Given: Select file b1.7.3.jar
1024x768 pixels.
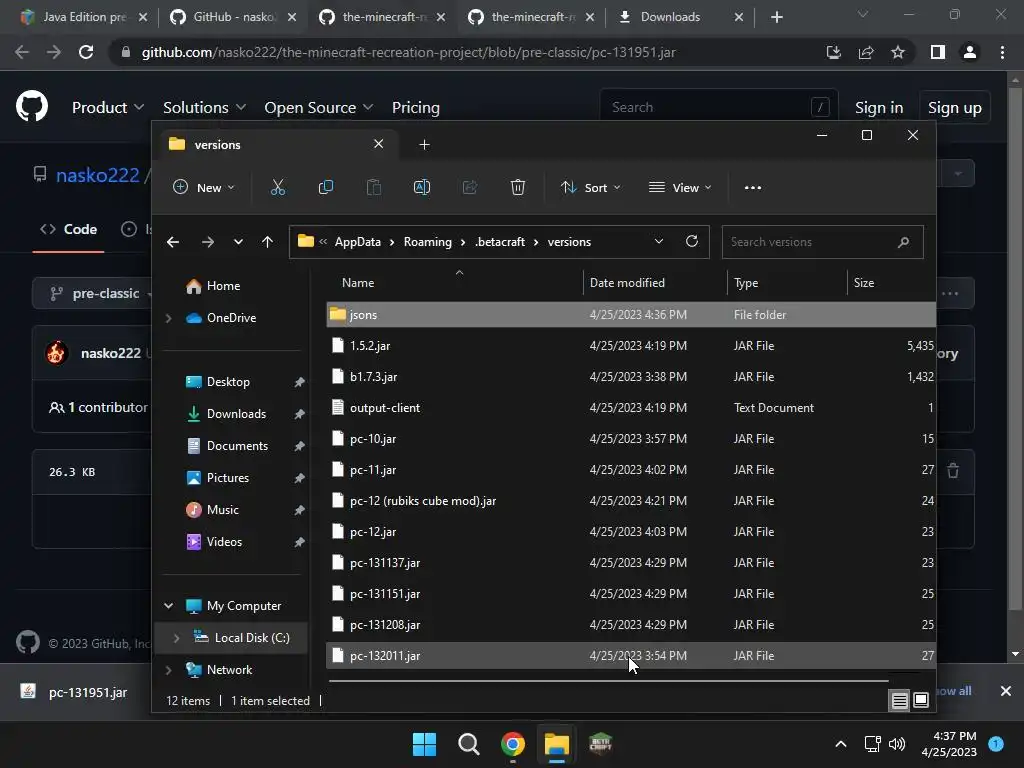Looking at the screenshot, I should point(630,377).
